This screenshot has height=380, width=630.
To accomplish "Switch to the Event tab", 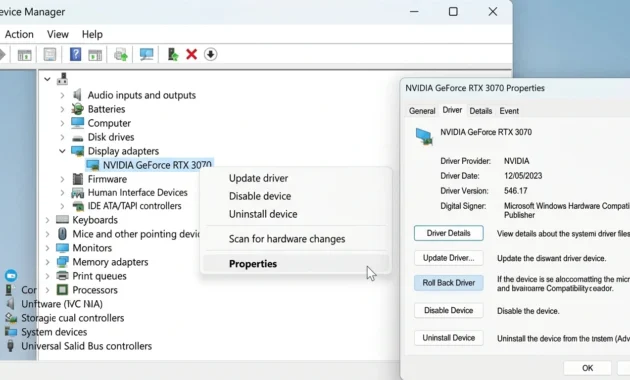I will tap(509, 111).
